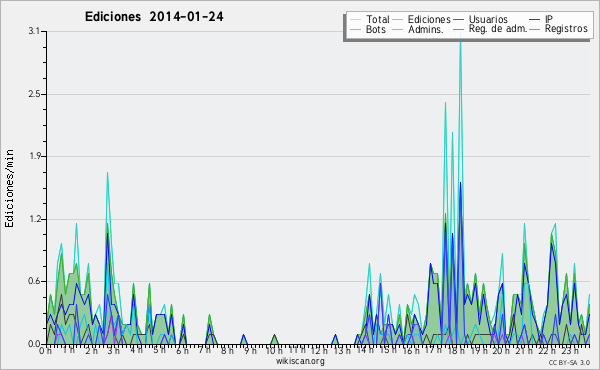Click the '13 h' x-axis label
Image resolution: width=600 pixels, height=370 pixels.
[342, 351]
